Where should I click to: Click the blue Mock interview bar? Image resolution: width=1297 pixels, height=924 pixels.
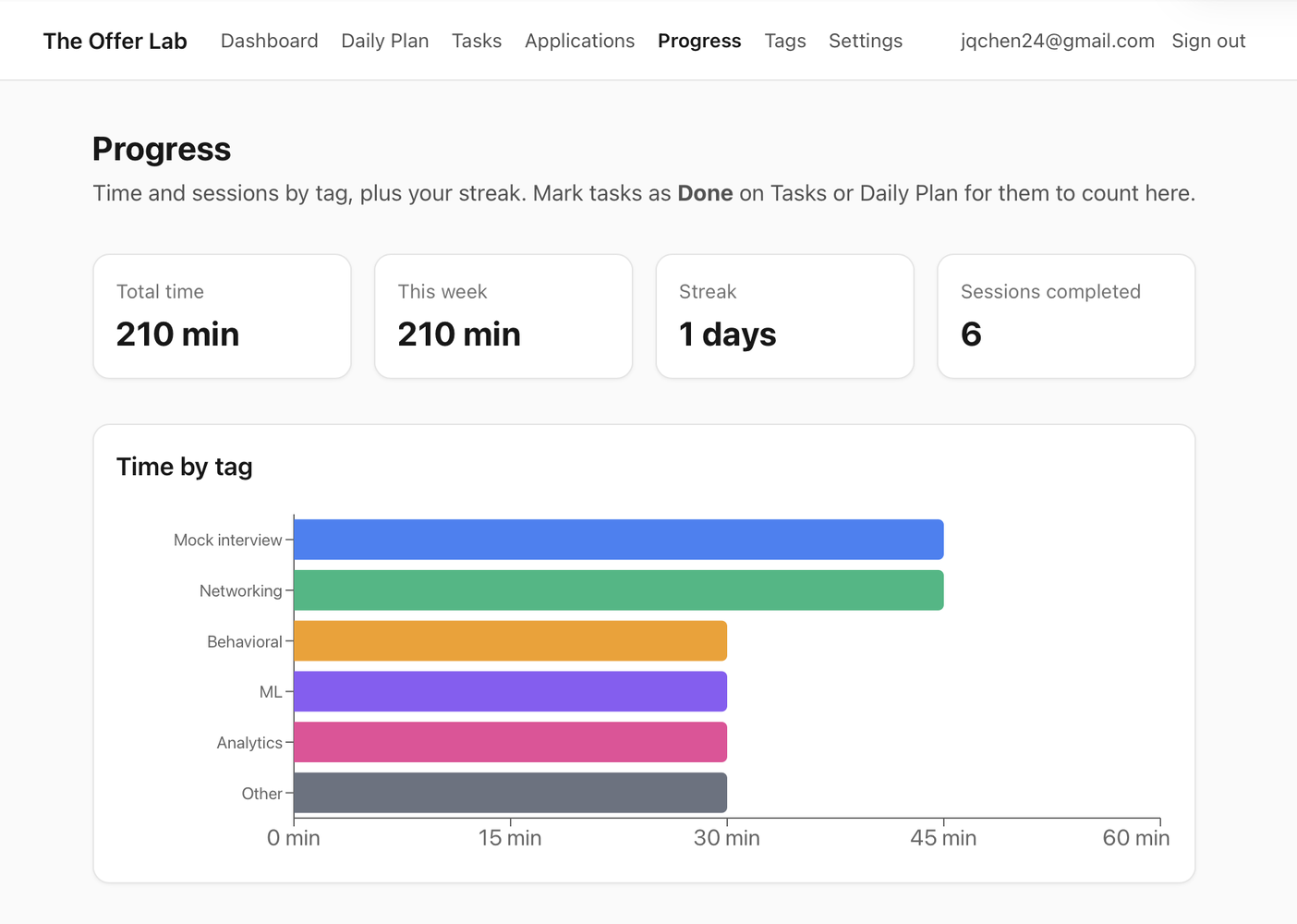click(619, 540)
